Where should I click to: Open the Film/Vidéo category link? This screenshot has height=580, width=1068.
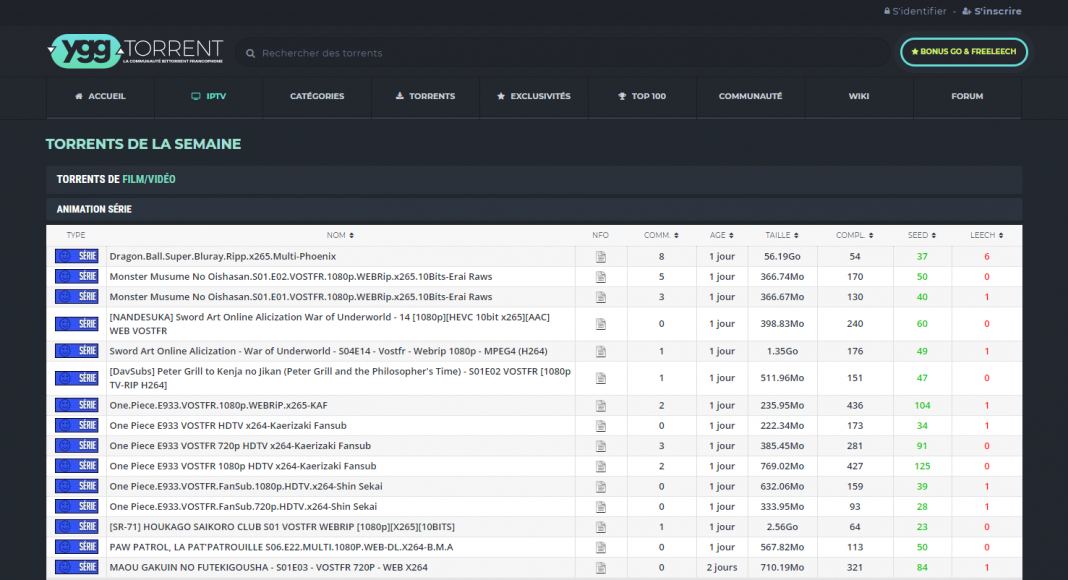(x=149, y=179)
